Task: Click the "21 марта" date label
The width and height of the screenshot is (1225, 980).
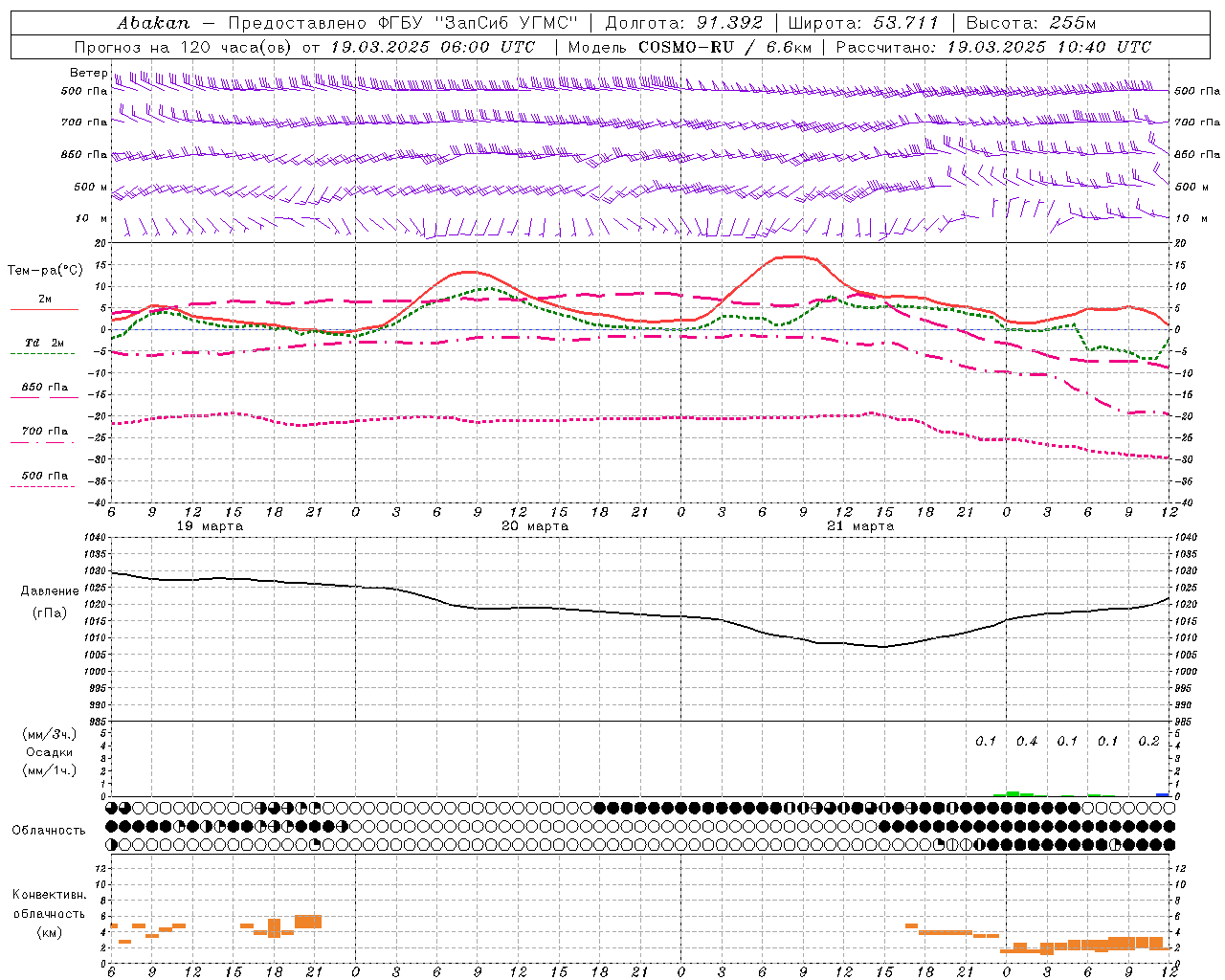Action: coord(861,526)
